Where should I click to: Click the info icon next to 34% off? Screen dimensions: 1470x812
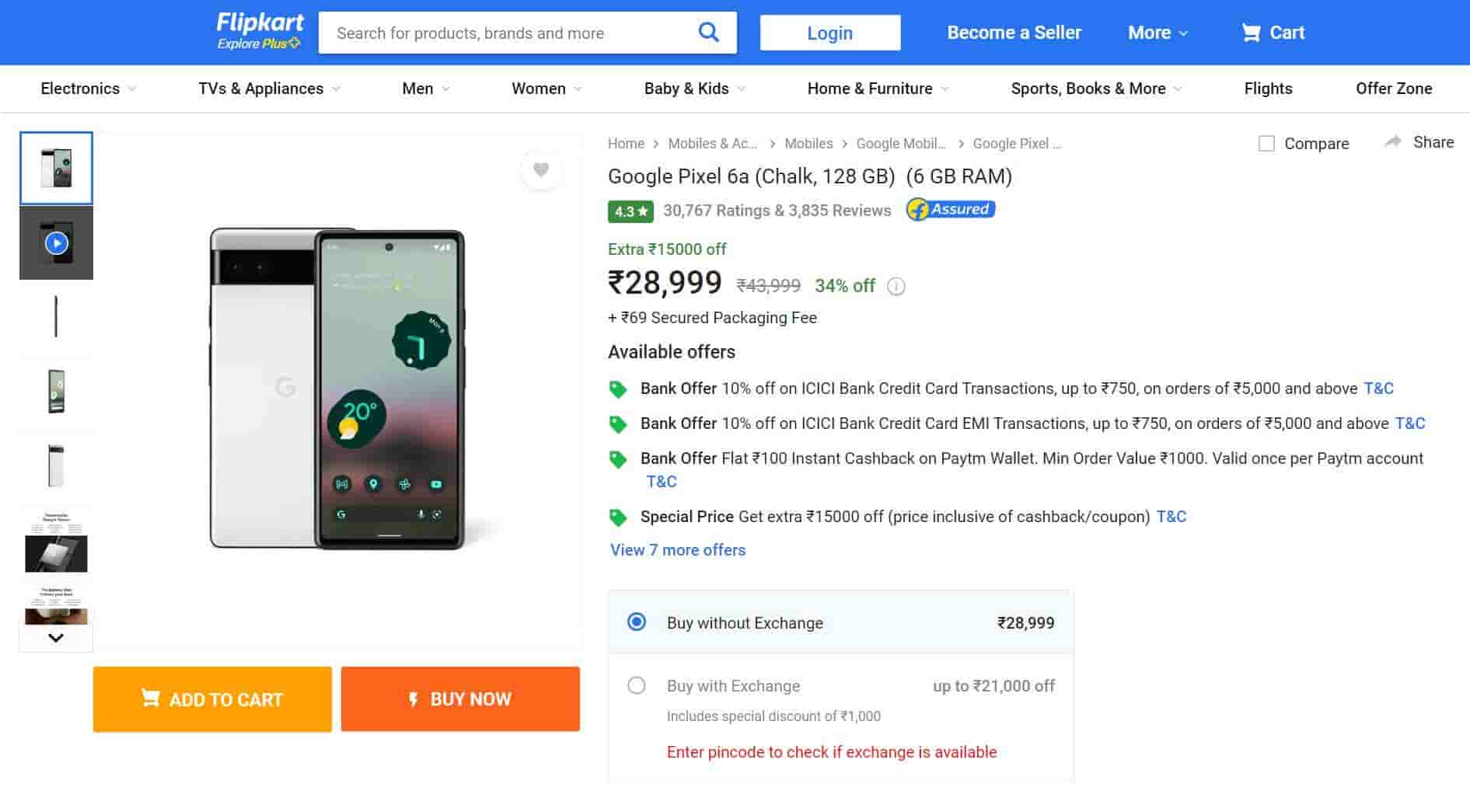coord(896,286)
